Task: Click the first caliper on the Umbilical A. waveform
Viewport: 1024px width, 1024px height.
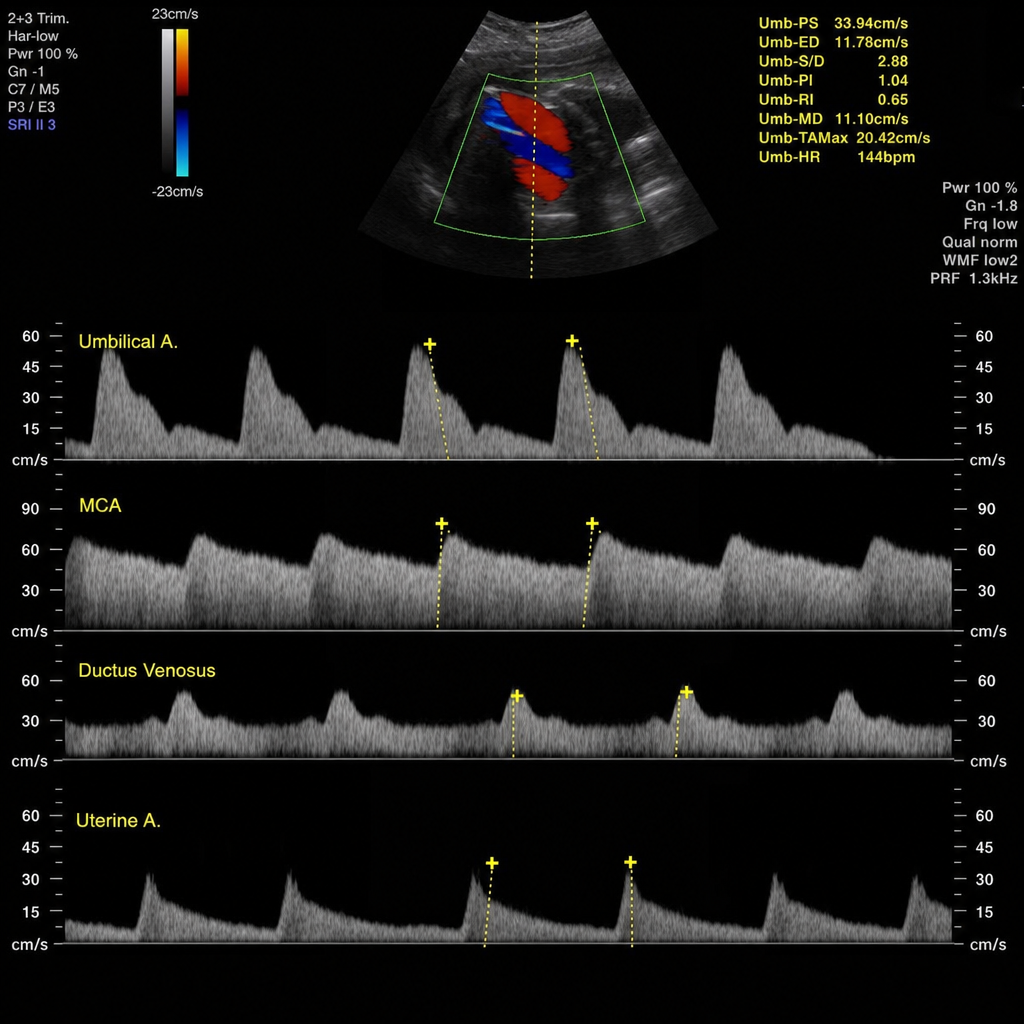Action: click(430, 344)
